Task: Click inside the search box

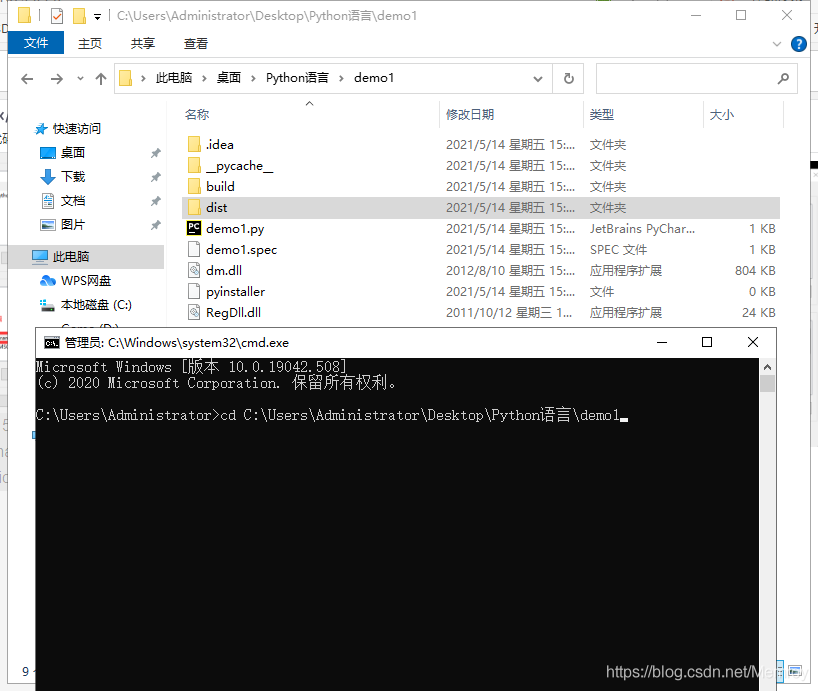Action: 690,78
